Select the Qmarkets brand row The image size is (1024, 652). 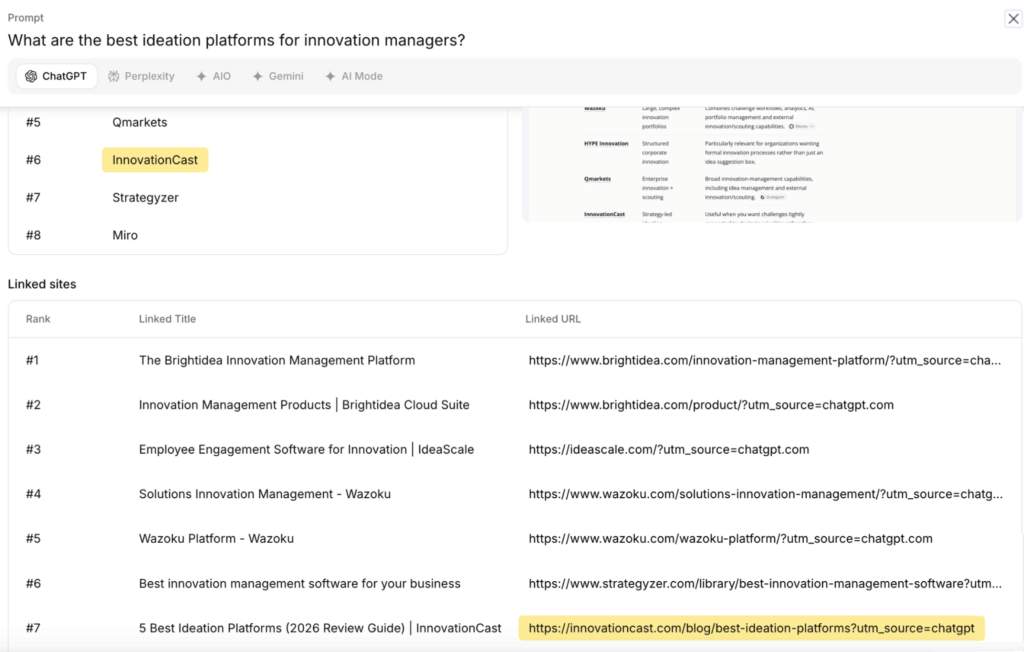click(x=257, y=122)
